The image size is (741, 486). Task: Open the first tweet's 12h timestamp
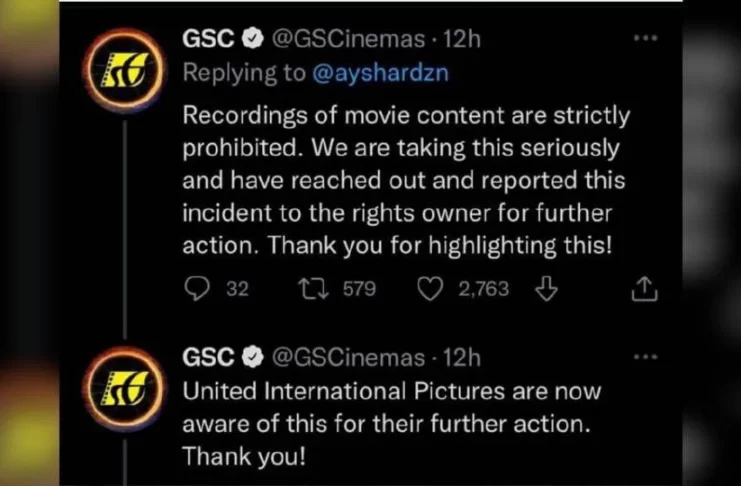461,39
